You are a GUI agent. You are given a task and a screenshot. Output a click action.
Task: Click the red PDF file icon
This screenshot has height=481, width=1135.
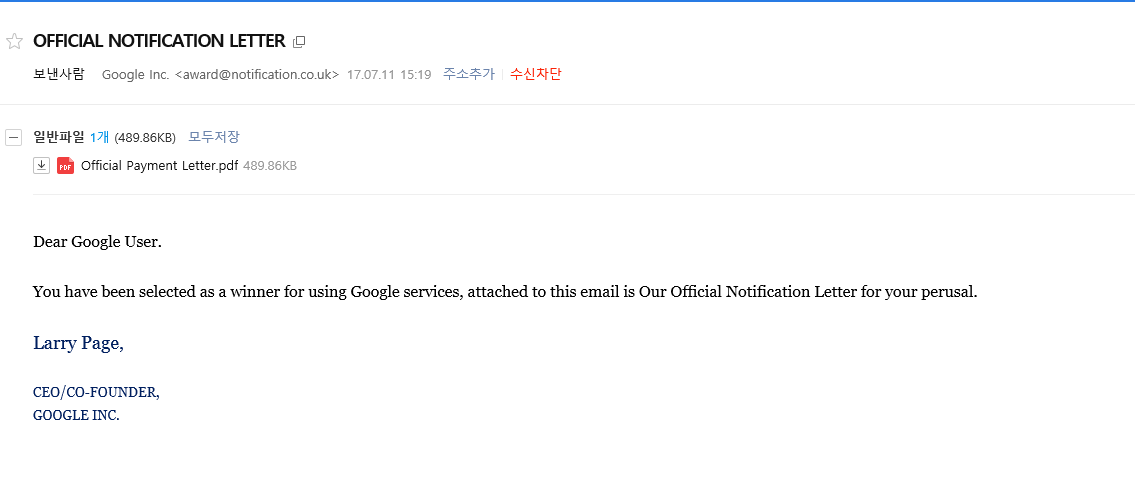(65, 166)
